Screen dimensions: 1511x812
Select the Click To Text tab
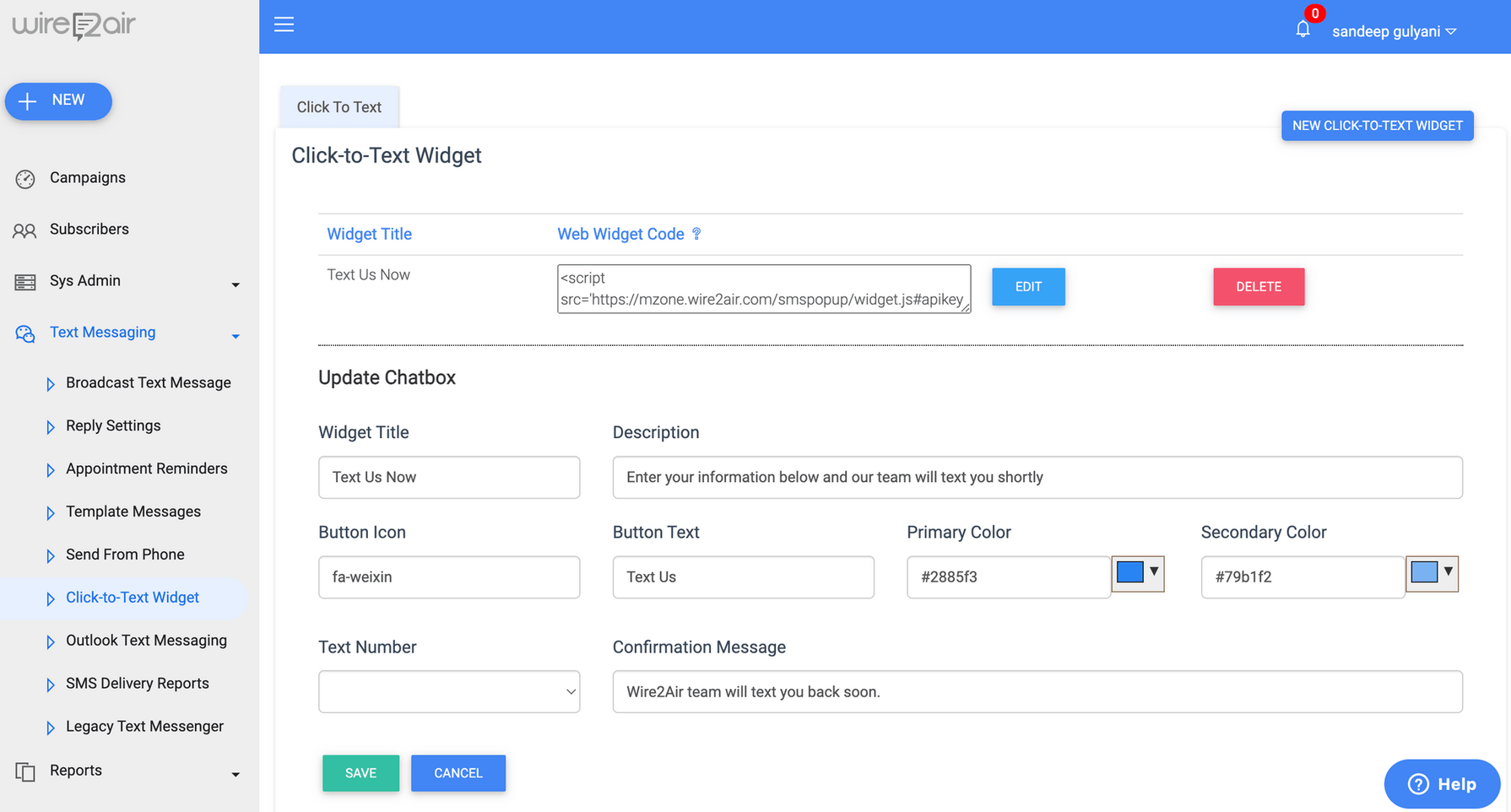coord(339,107)
